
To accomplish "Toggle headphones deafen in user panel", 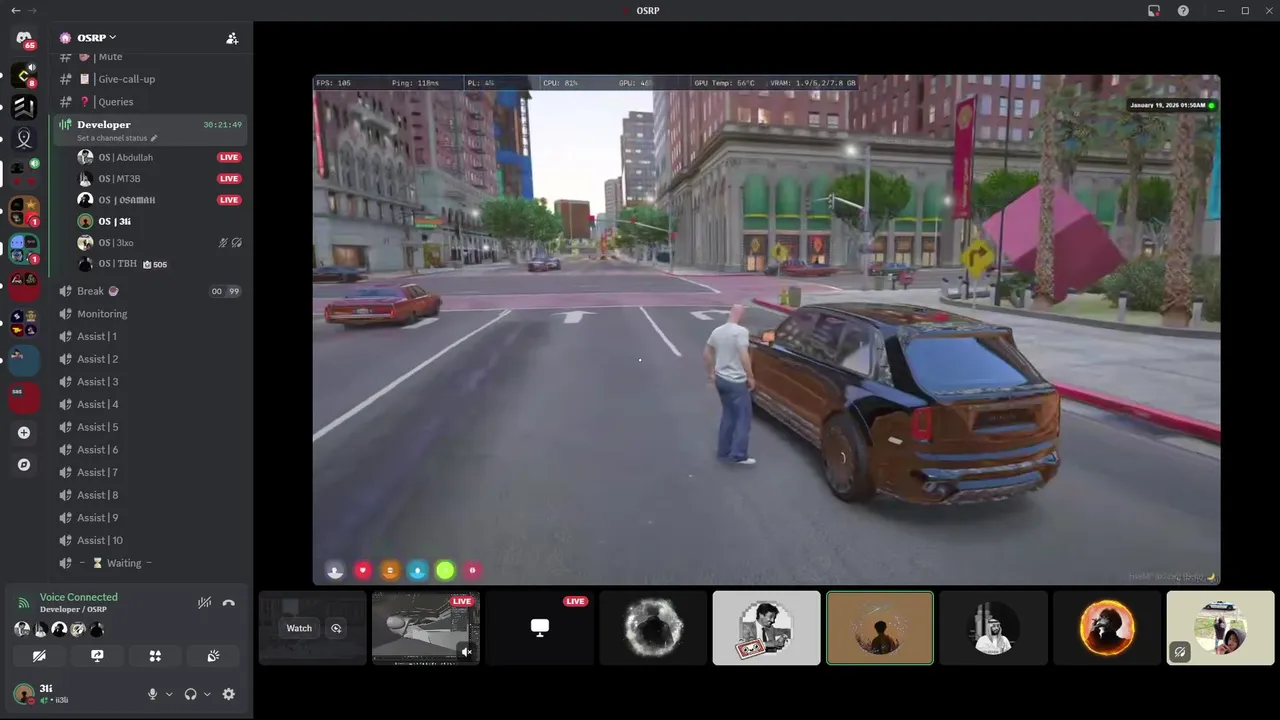I will [190, 694].
